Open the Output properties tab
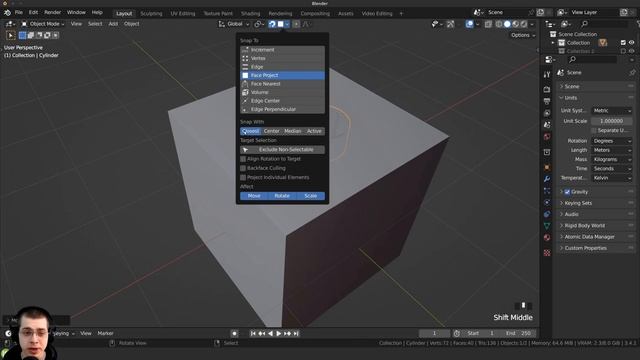640x360 pixels. click(x=547, y=101)
